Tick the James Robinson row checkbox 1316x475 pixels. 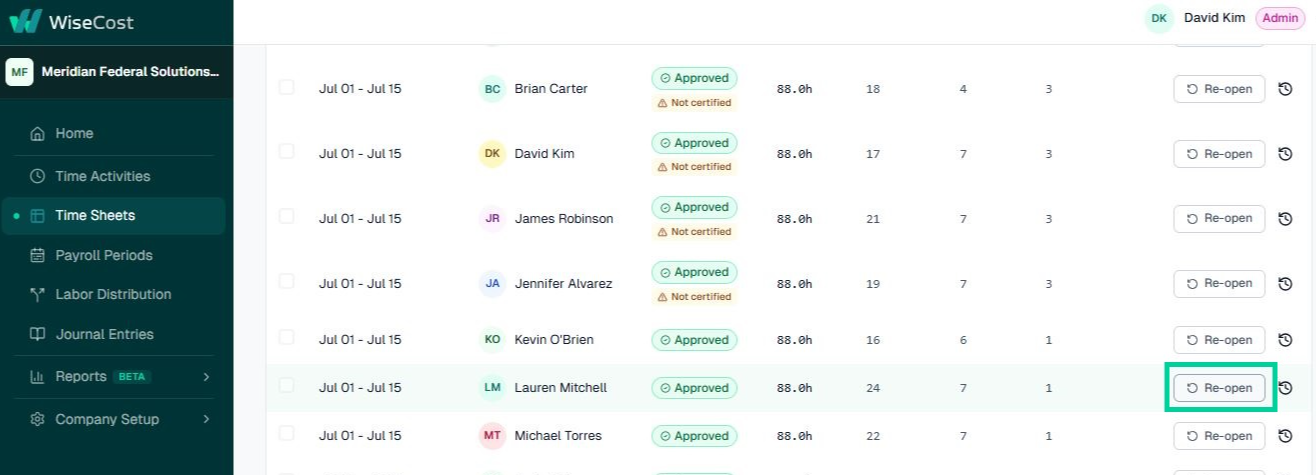pyautogui.click(x=287, y=216)
